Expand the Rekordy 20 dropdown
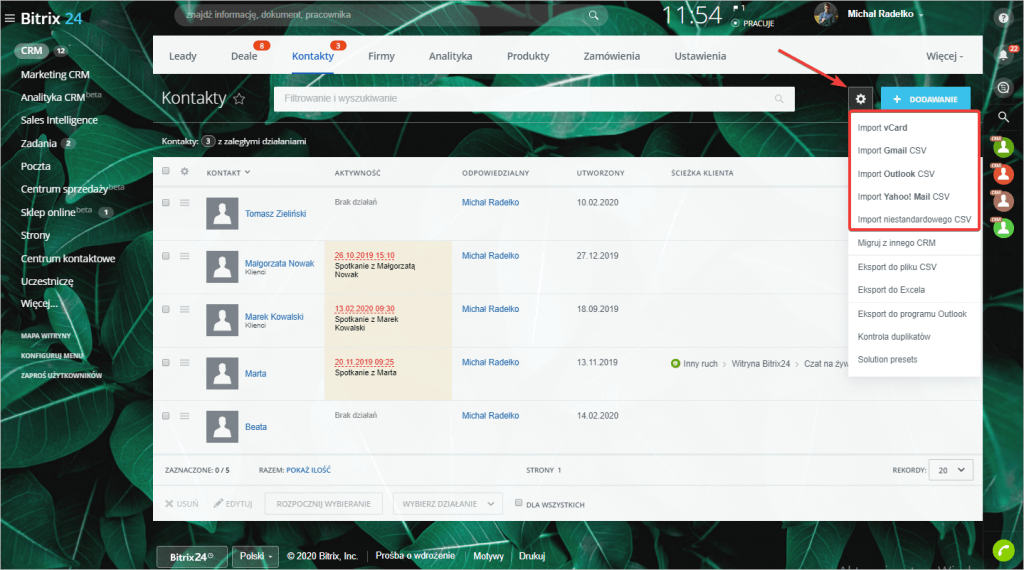 [x=950, y=469]
